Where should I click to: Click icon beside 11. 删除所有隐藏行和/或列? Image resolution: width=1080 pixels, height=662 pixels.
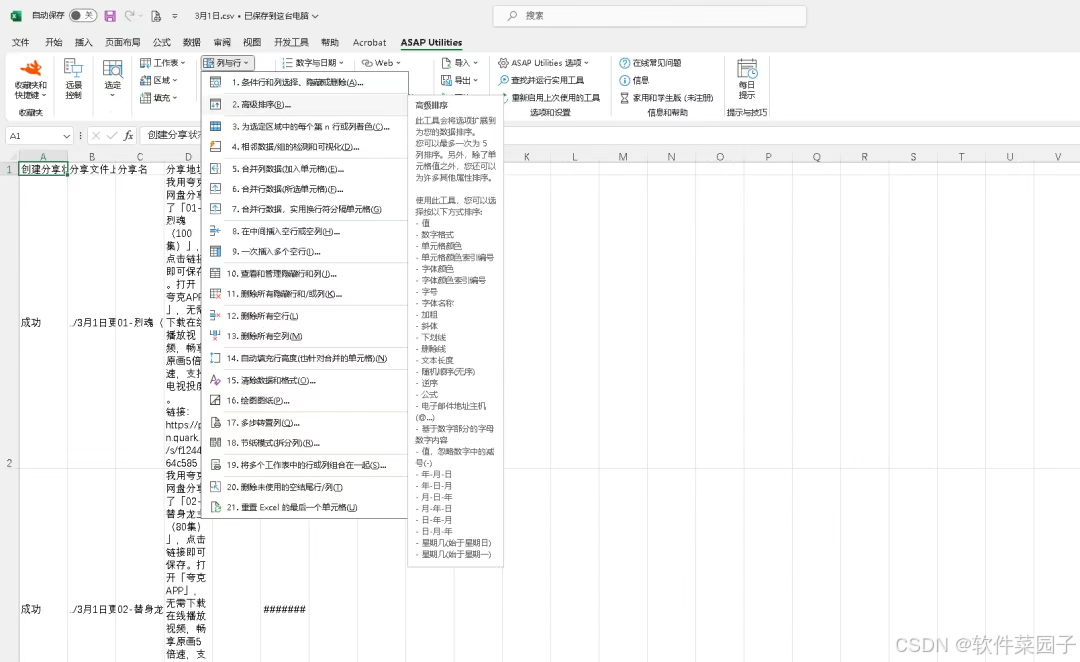[216, 293]
